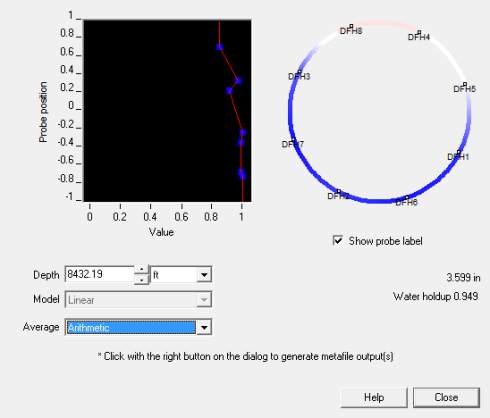Decrease depth with the down stepper arrow
This screenshot has width=490, height=418.
[142, 279]
